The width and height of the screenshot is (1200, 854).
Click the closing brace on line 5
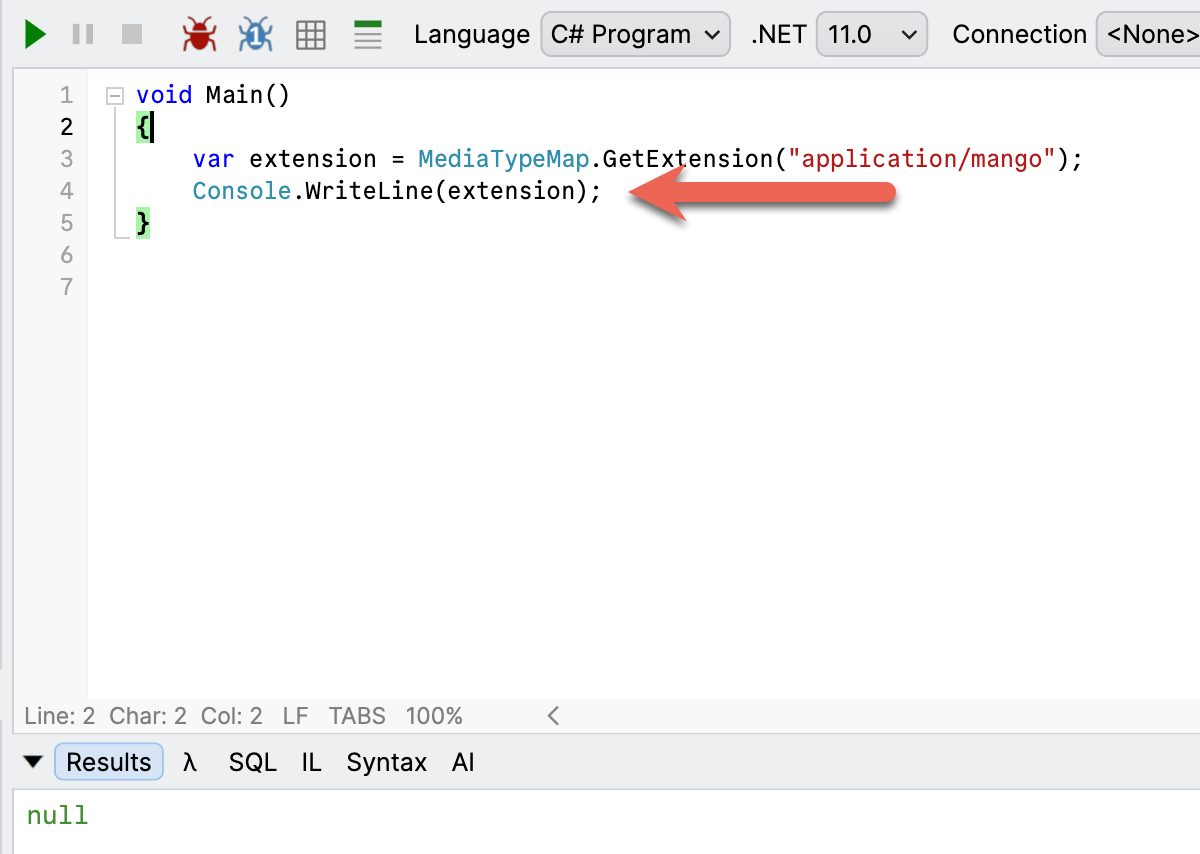pos(143,224)
